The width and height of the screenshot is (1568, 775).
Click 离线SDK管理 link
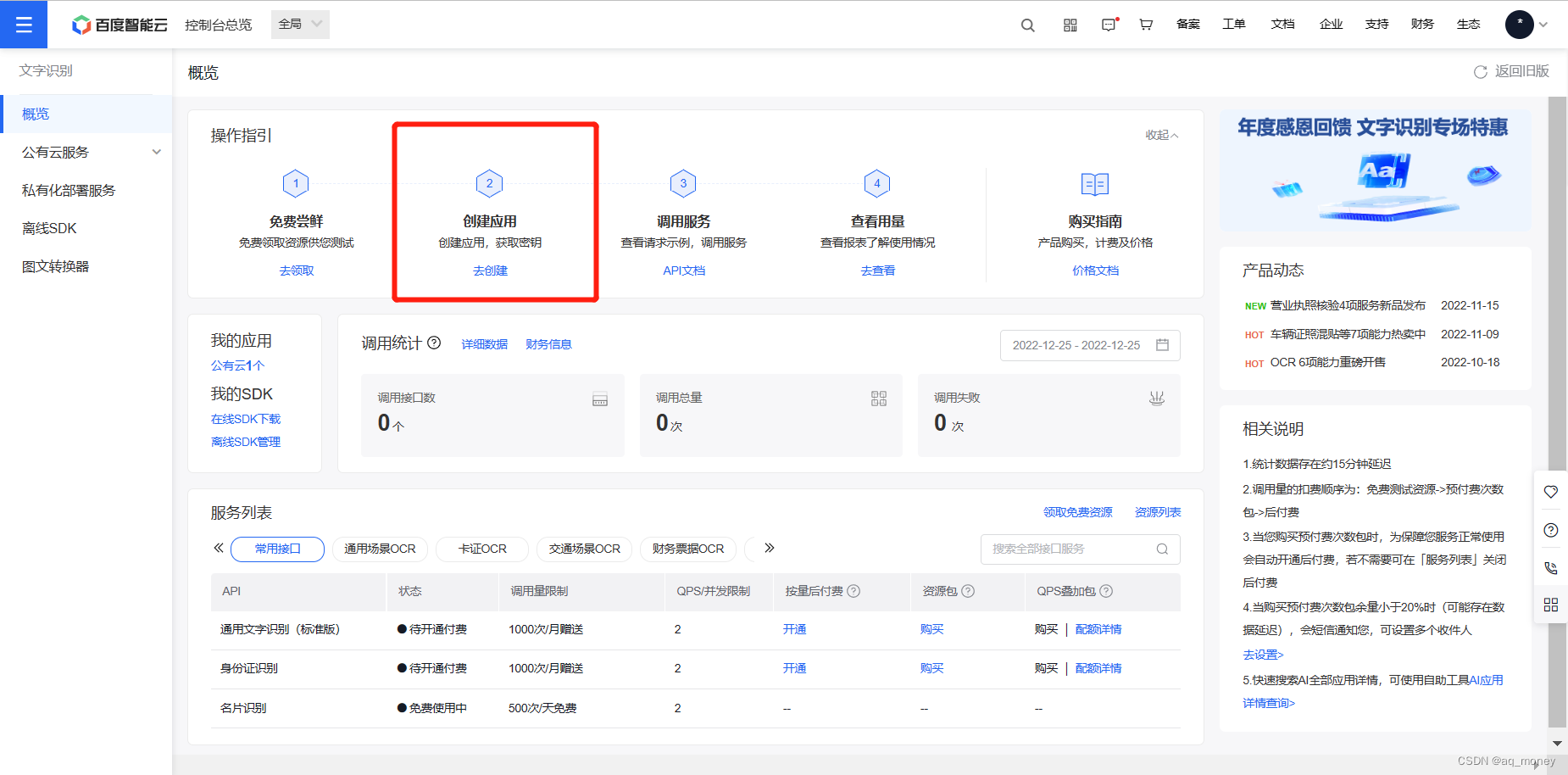pos(246,442)
